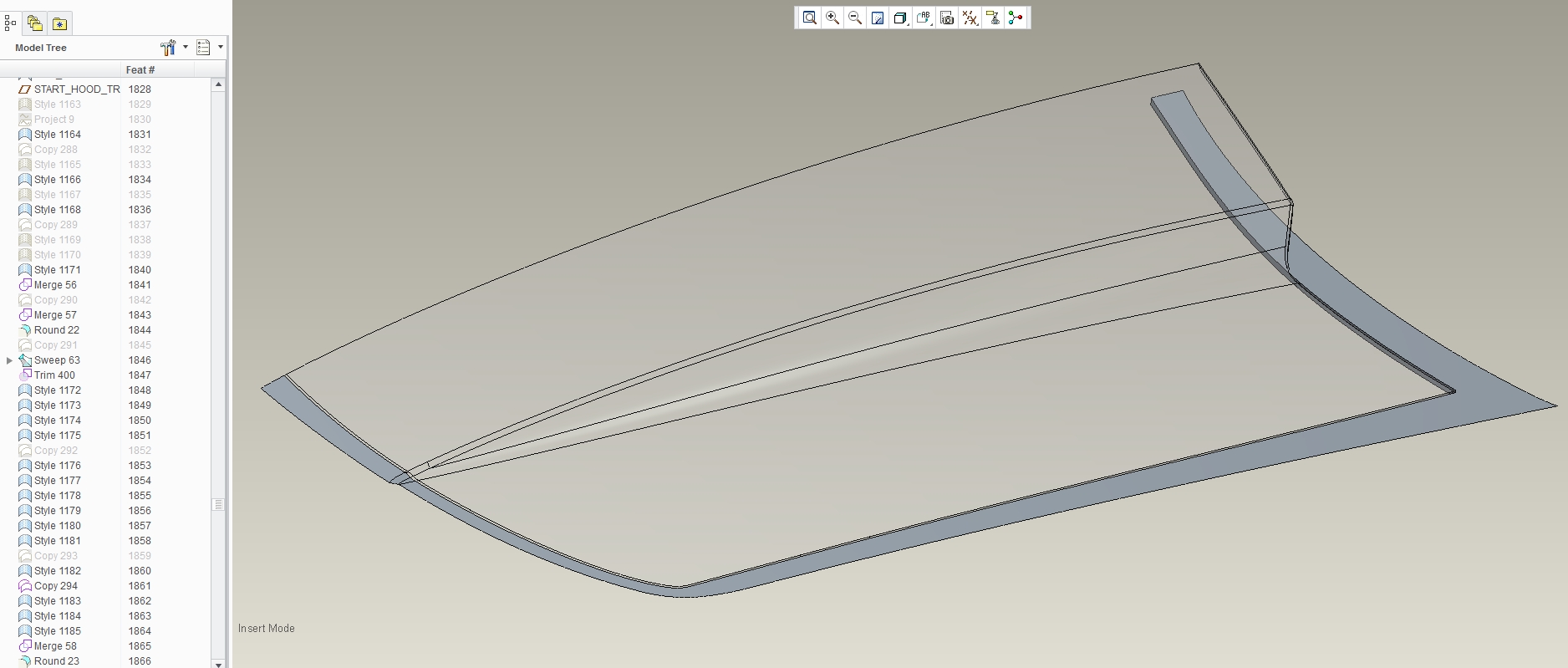Screen dimensions: 1568x668
Task: Click the Feat # column header
Action: pyautogui.click(x=140, y=70)
